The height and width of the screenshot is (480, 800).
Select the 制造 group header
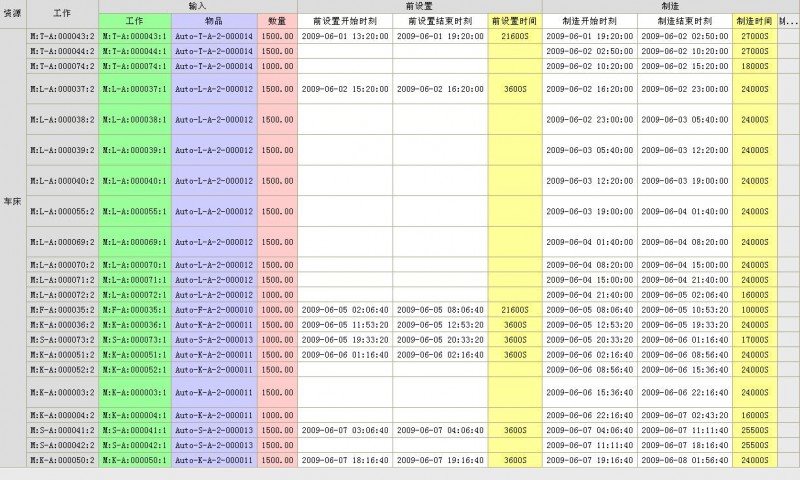(670, 7)
